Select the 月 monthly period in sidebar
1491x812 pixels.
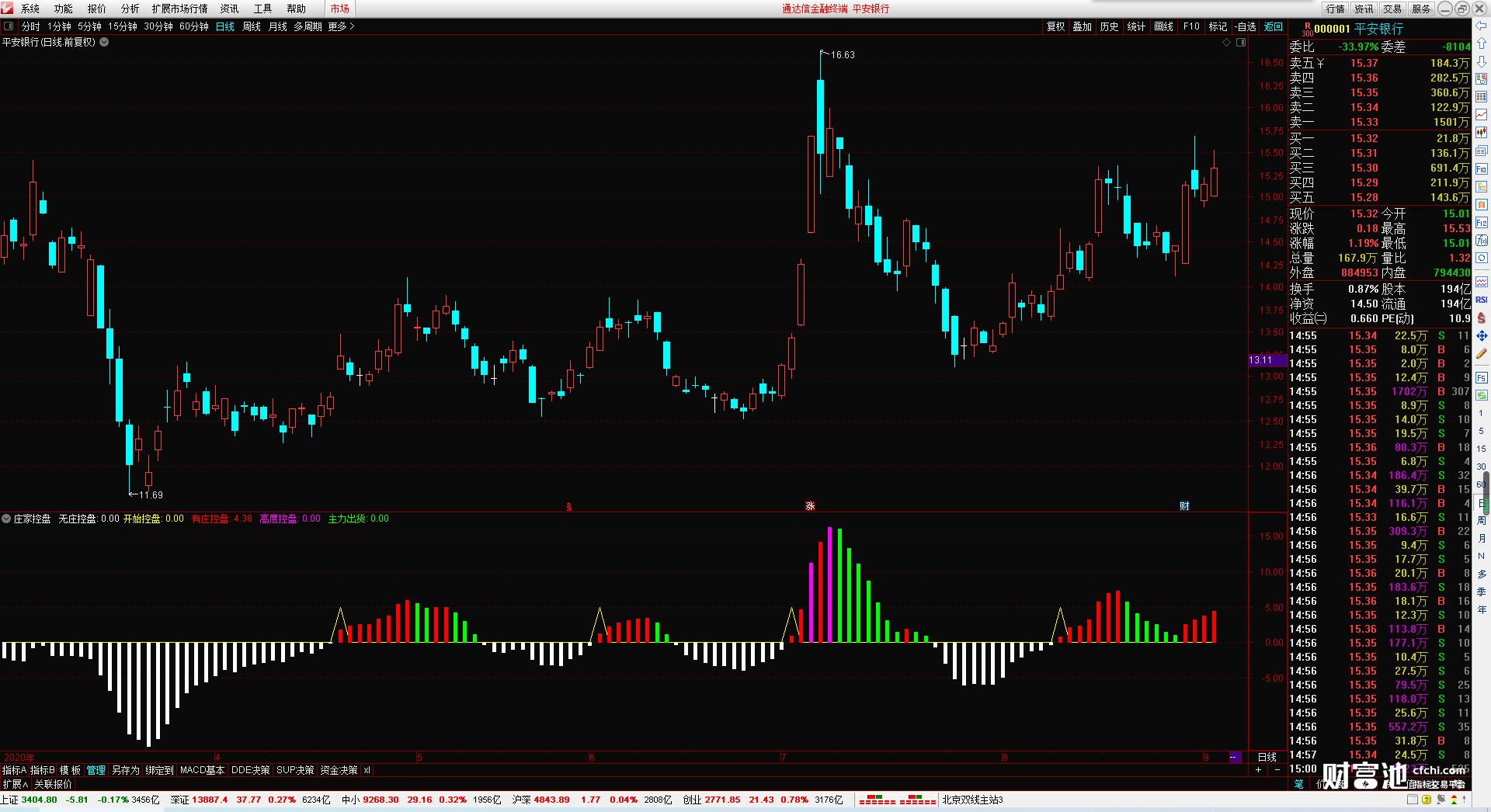[x=1482, y=538]
